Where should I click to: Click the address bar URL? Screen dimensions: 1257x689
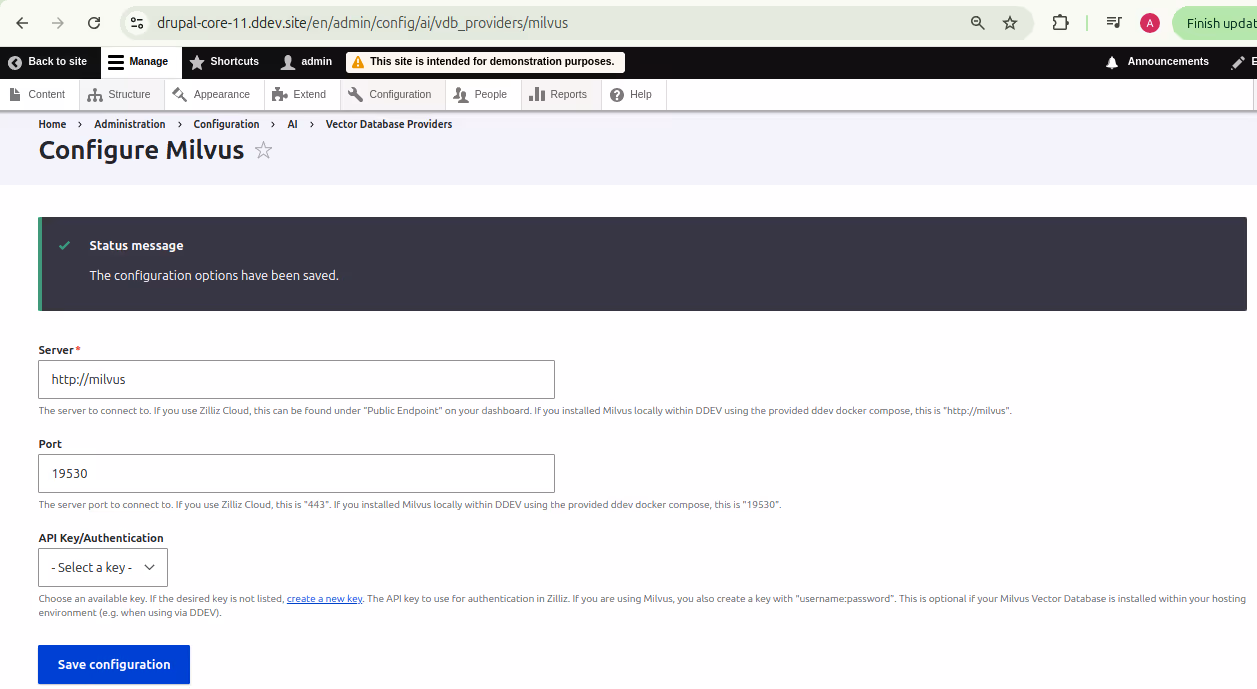(362, 23)
